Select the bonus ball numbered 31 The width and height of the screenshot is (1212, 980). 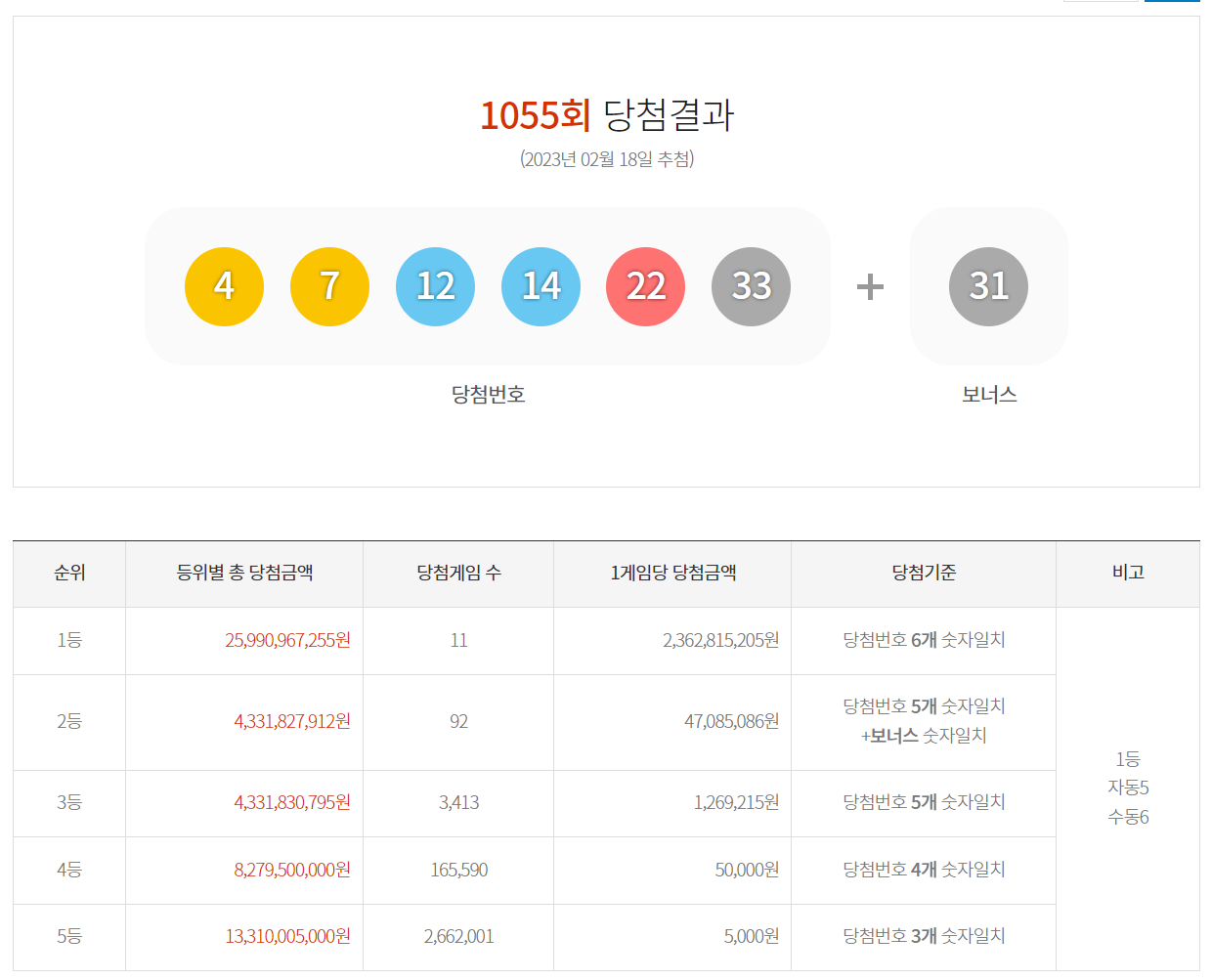(x=988, y=285)
